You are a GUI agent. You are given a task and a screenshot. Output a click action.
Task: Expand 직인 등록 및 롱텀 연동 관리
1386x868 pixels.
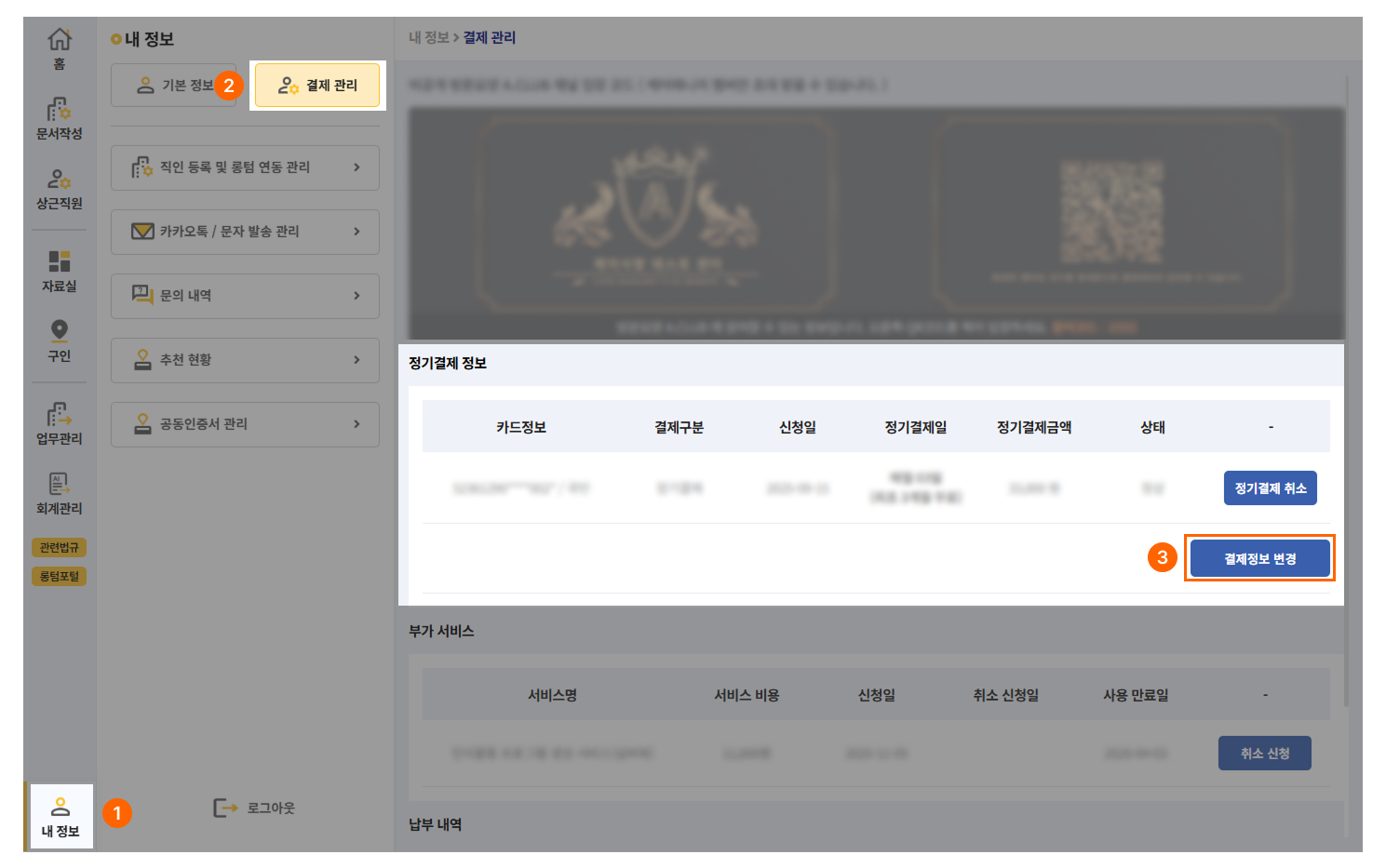pos(245,167)
